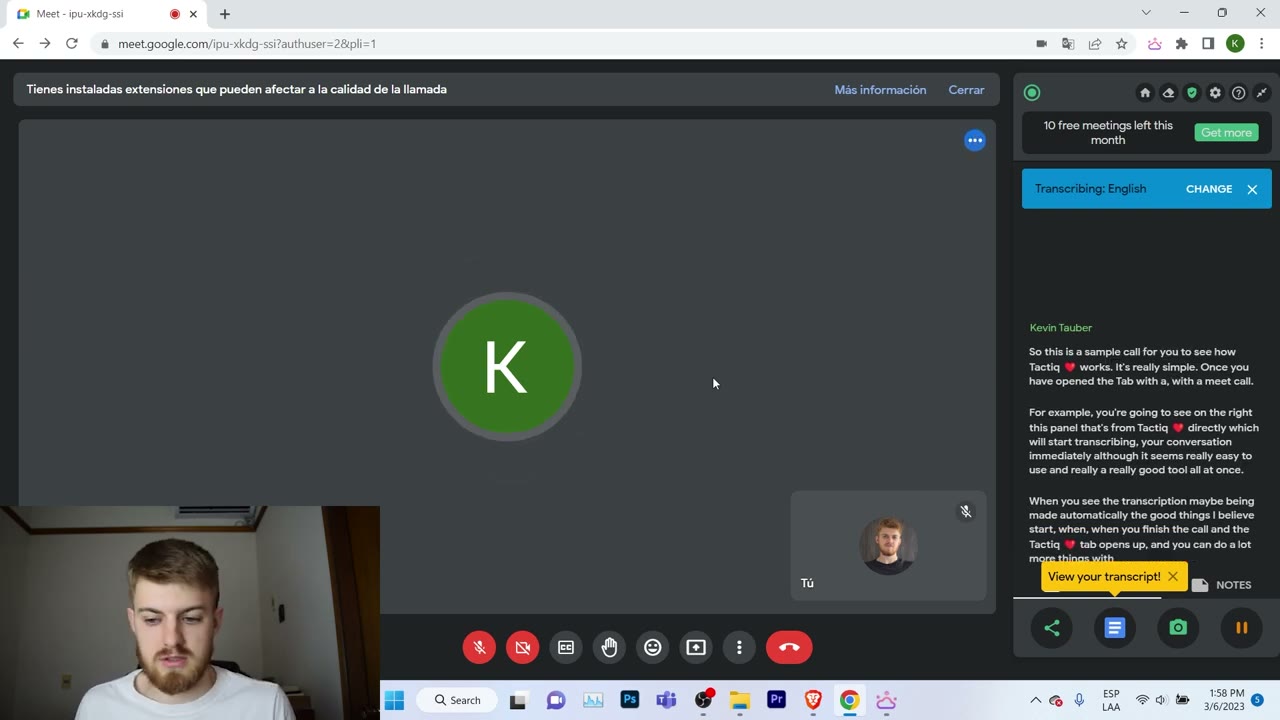1280x720 pixels.
Task: Toggle Chrome side panel
Action: tap(1208, 44)
